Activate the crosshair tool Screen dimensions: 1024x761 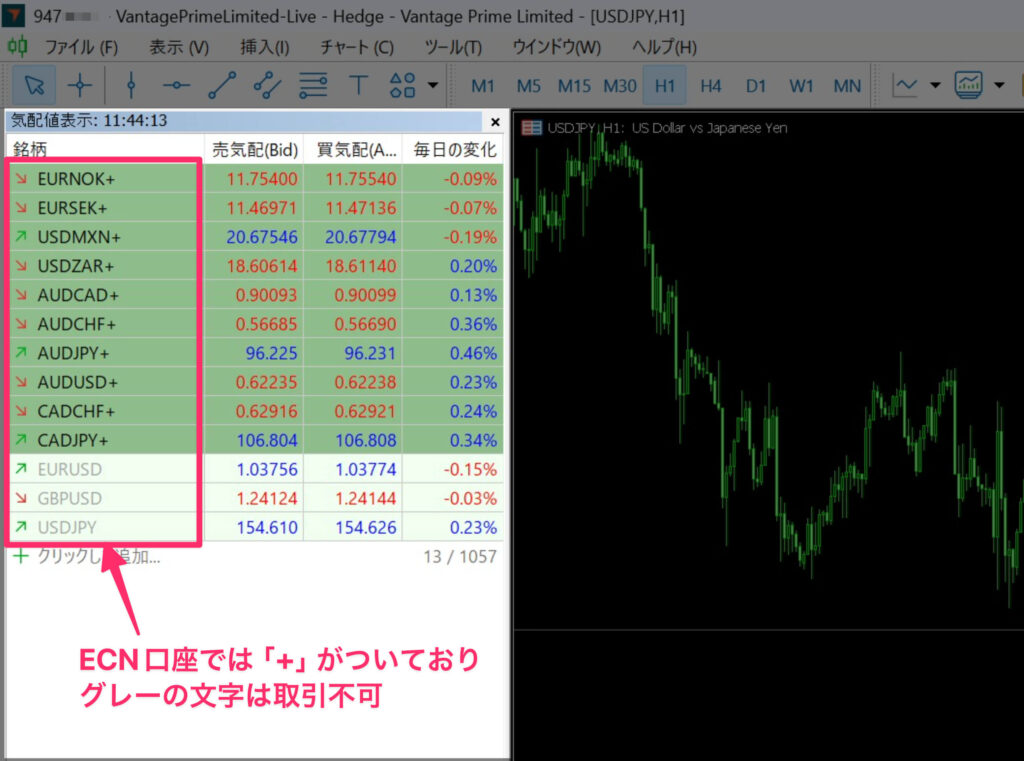(81, 85)
